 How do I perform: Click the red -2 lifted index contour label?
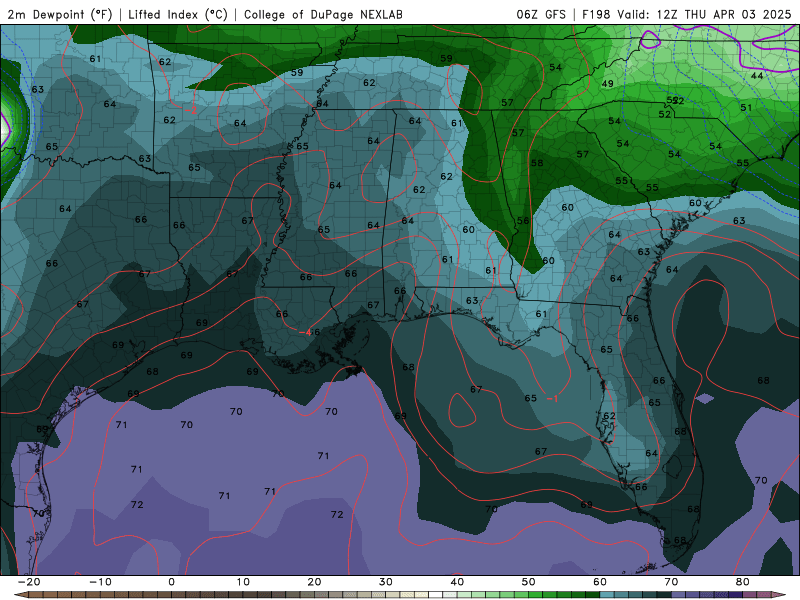tap(190, 110)
